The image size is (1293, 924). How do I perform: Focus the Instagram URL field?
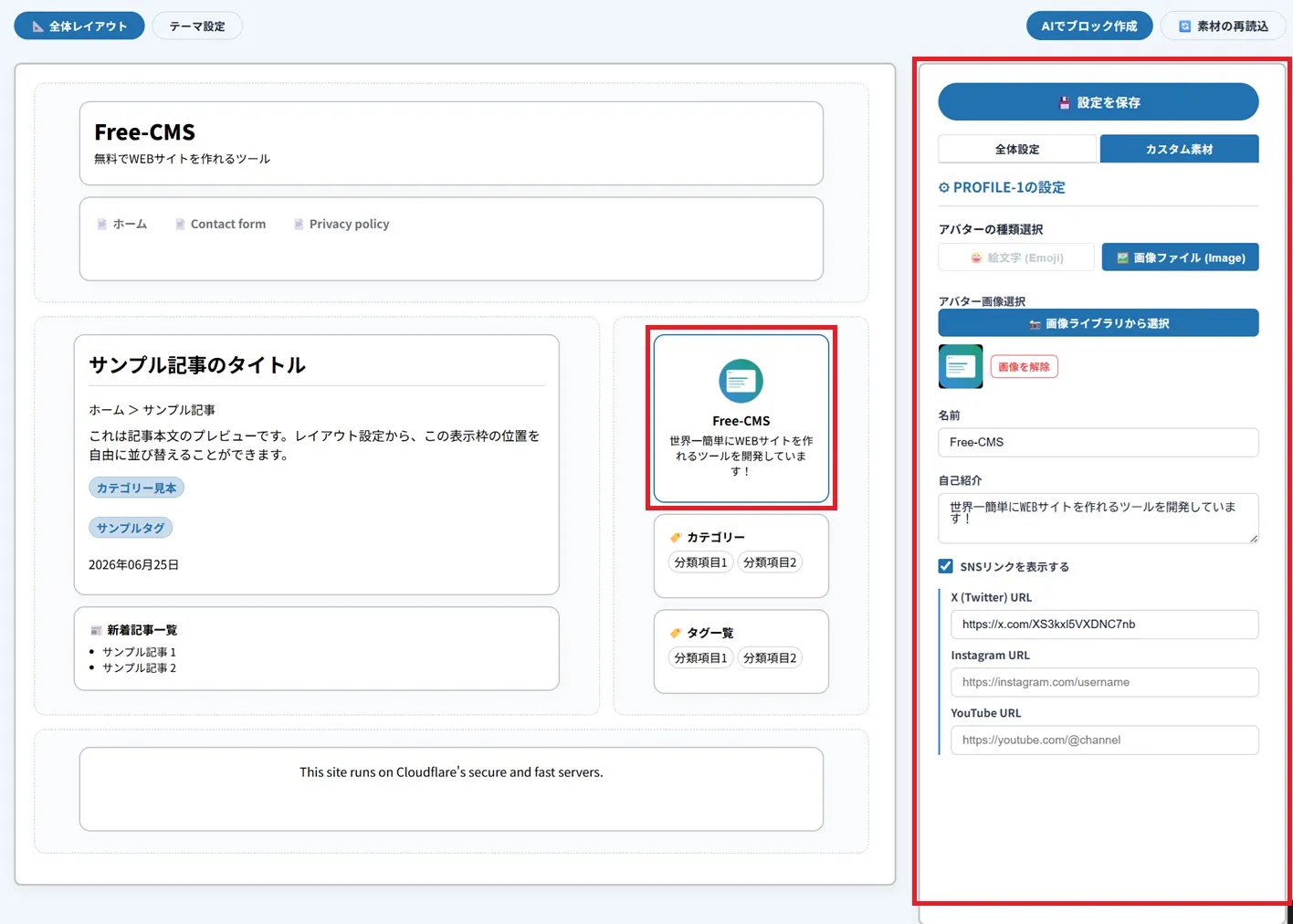click(x=1105, y=682)
